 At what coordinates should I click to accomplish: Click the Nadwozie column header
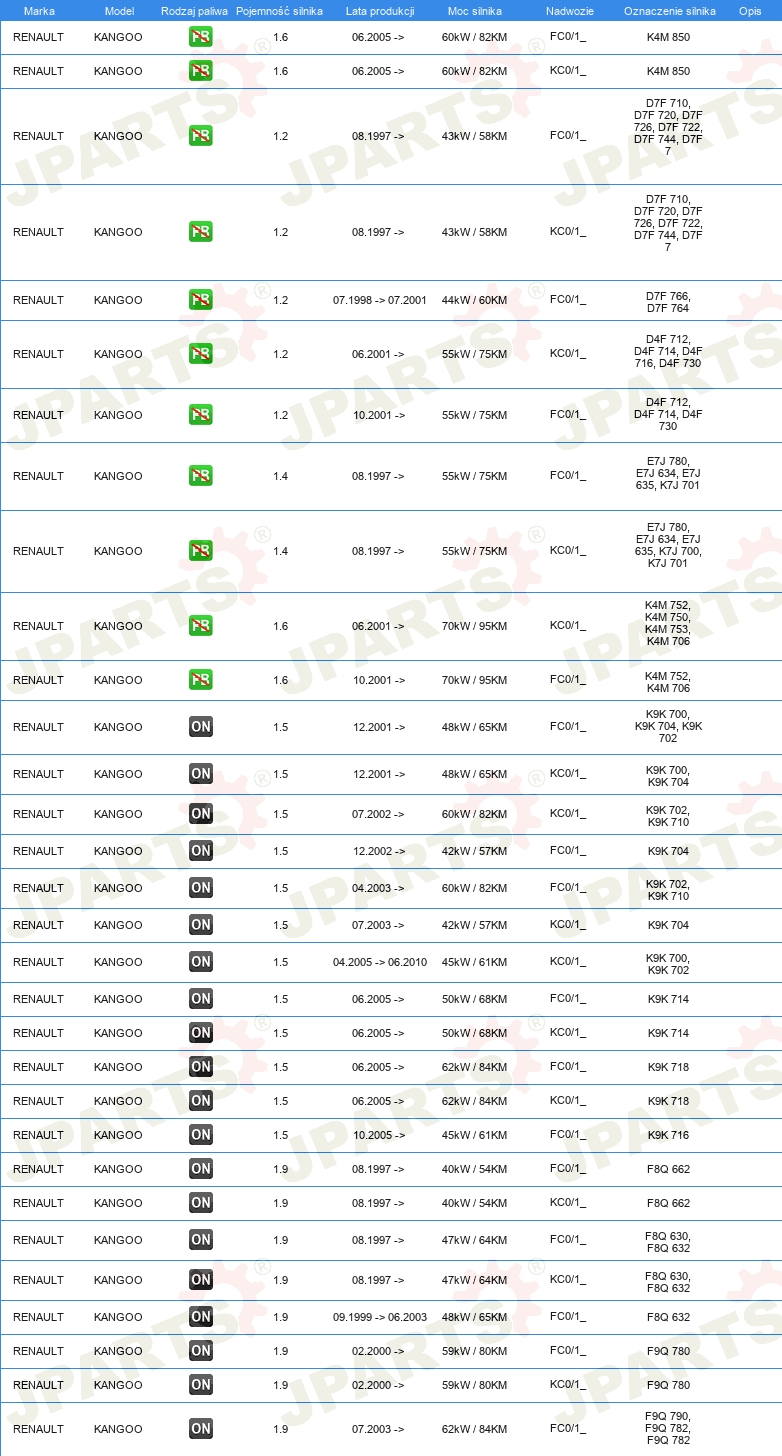coord(569,11)
